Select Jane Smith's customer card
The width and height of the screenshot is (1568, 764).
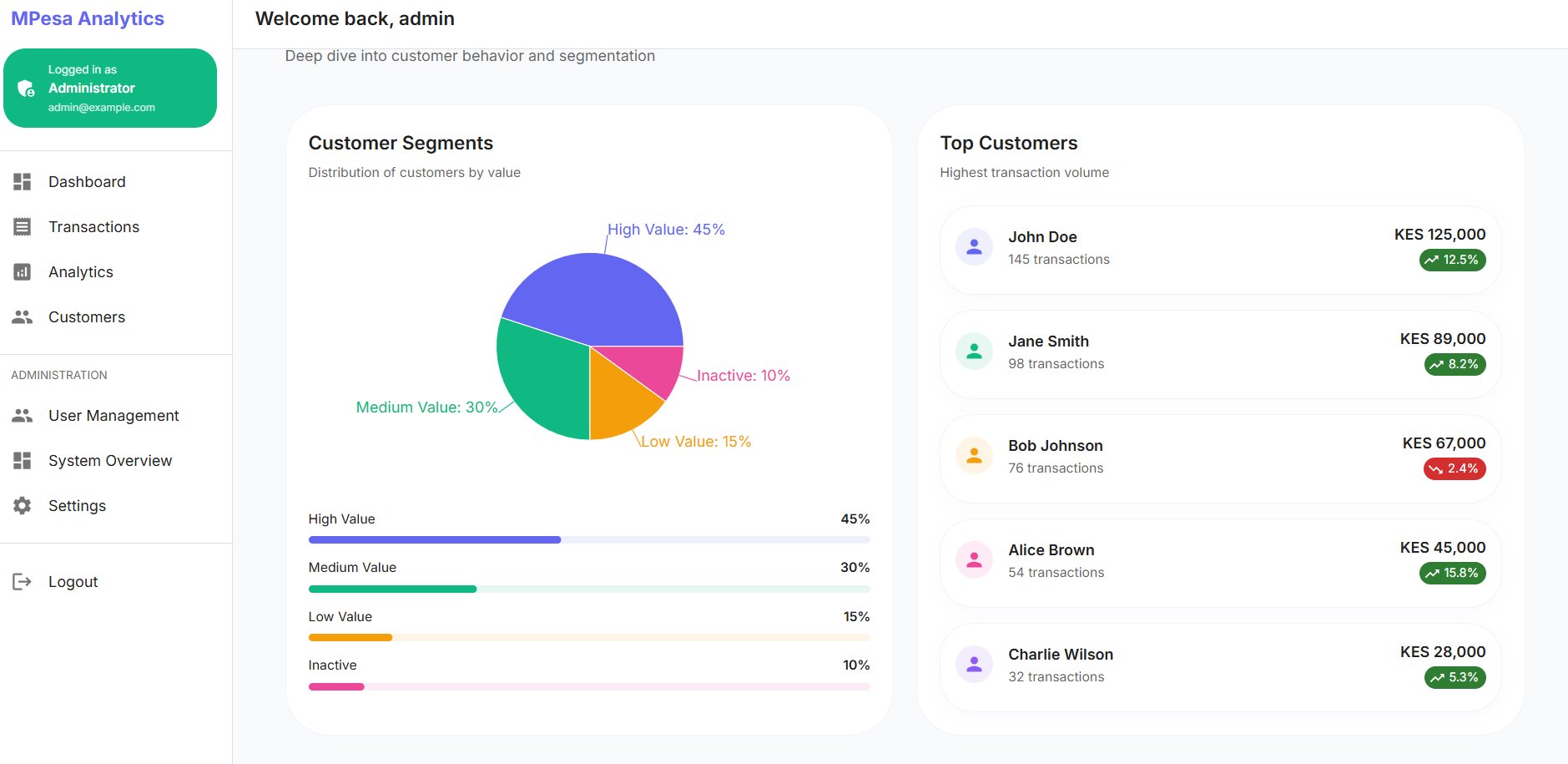[1219, 354]
